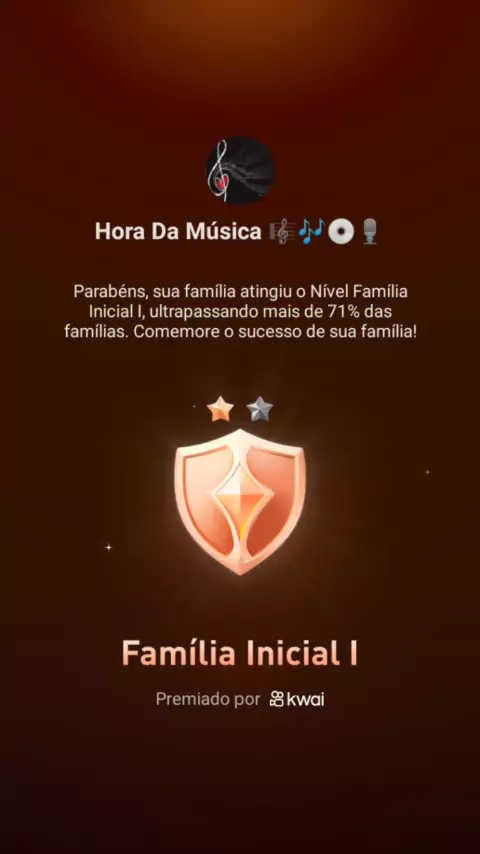
Task: Click the Hora Da Música family name
Action: (x=178, y=231)
